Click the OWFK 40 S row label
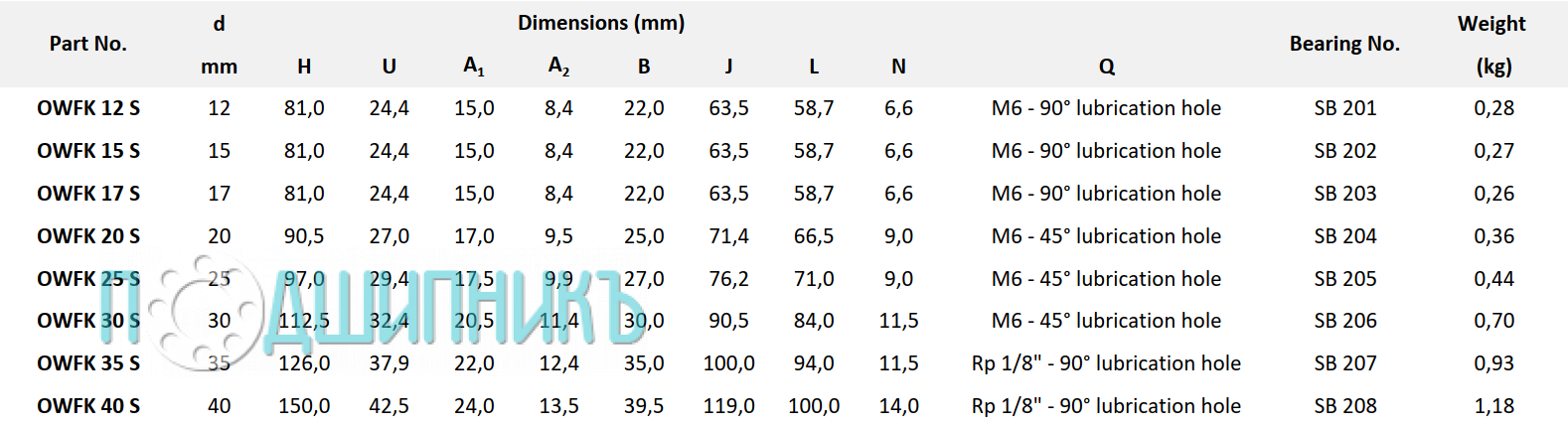Image resolution: width=1568 pixels, height=427 pixels. point(88,406)
